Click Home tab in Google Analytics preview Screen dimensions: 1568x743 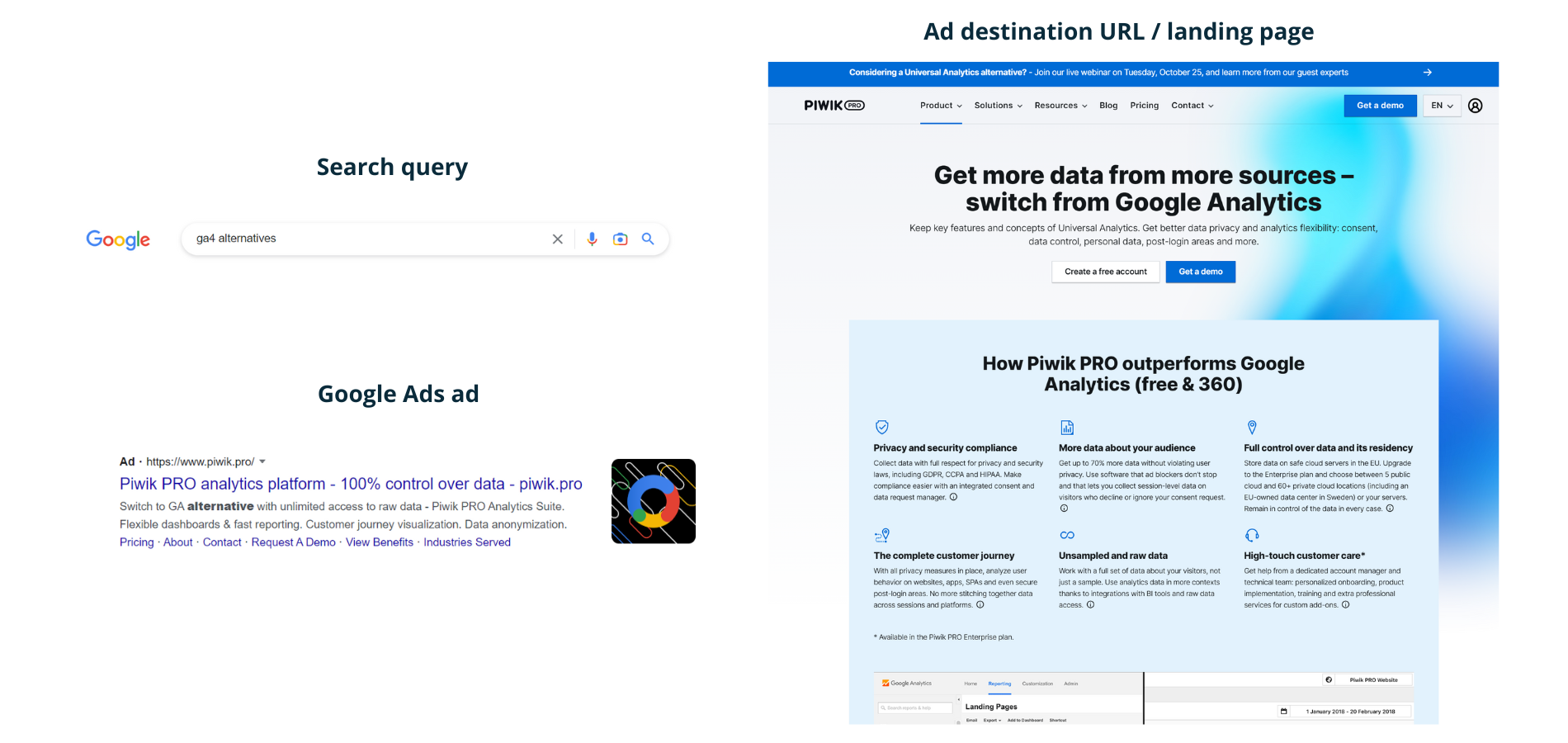point(971,684)
